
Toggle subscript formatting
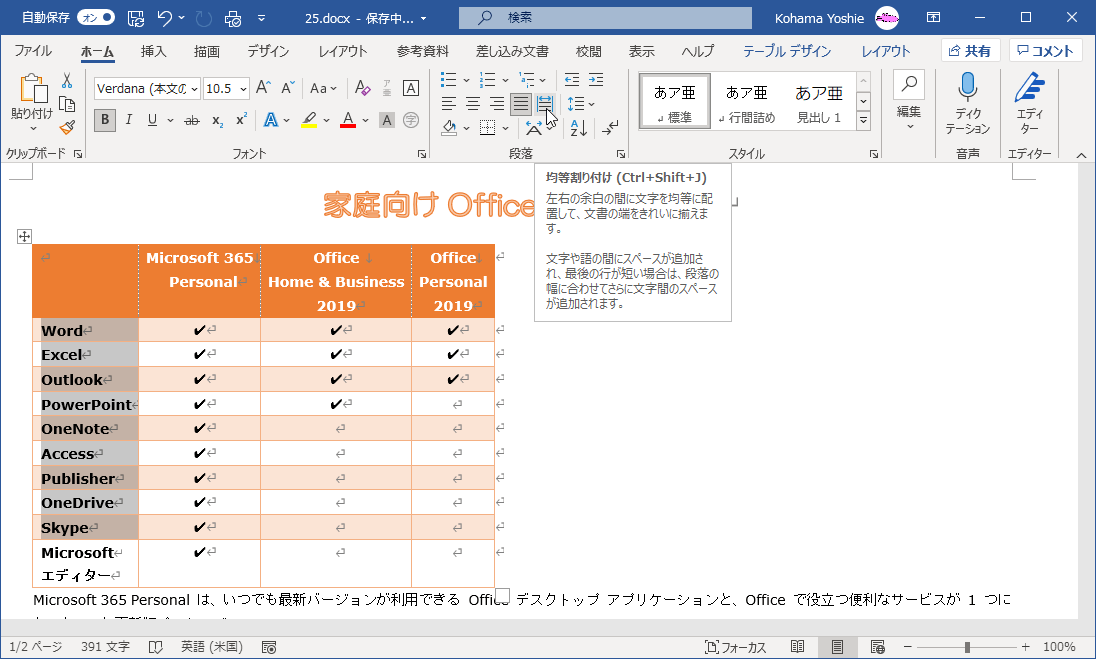coord(217,120)
